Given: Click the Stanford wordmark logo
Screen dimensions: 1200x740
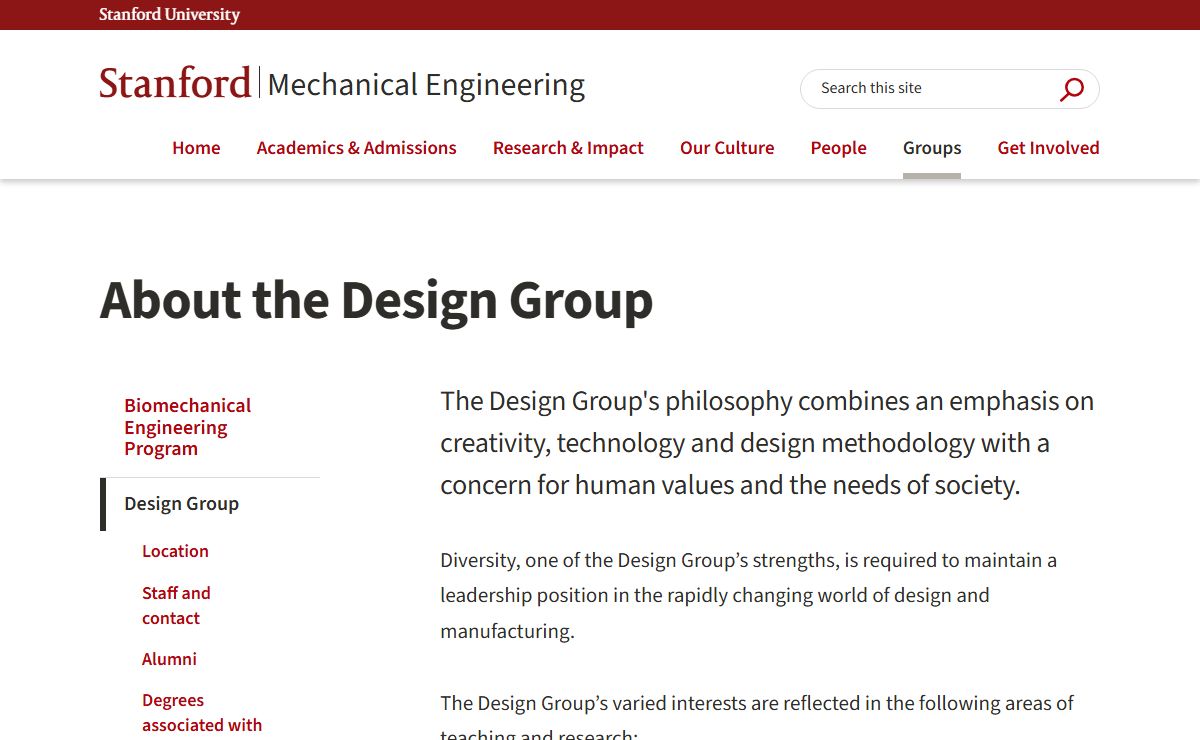Looking at the screenshot, I should coord(175,84).
